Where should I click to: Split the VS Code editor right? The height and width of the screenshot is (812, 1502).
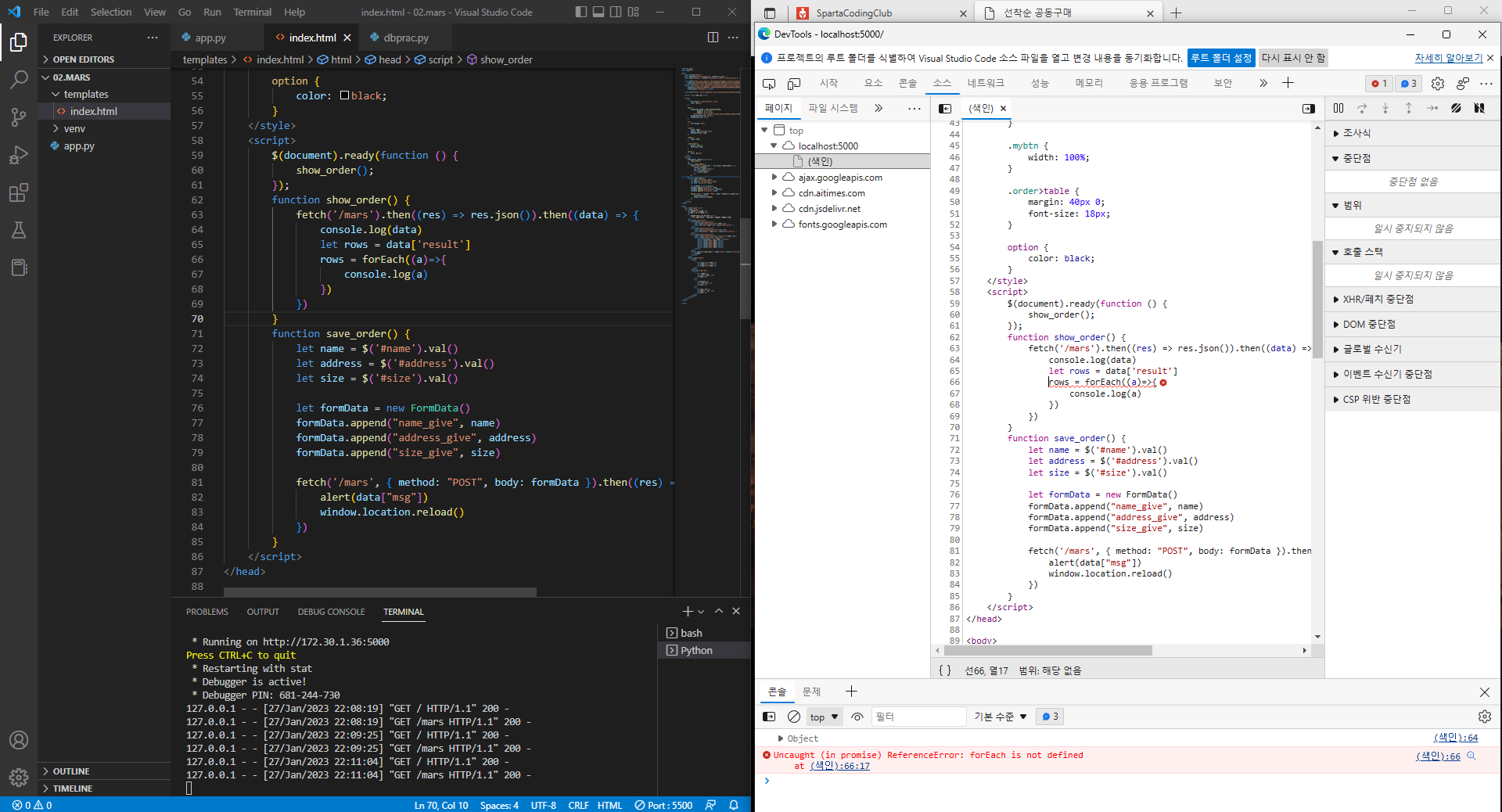click(x=713, y=38)
